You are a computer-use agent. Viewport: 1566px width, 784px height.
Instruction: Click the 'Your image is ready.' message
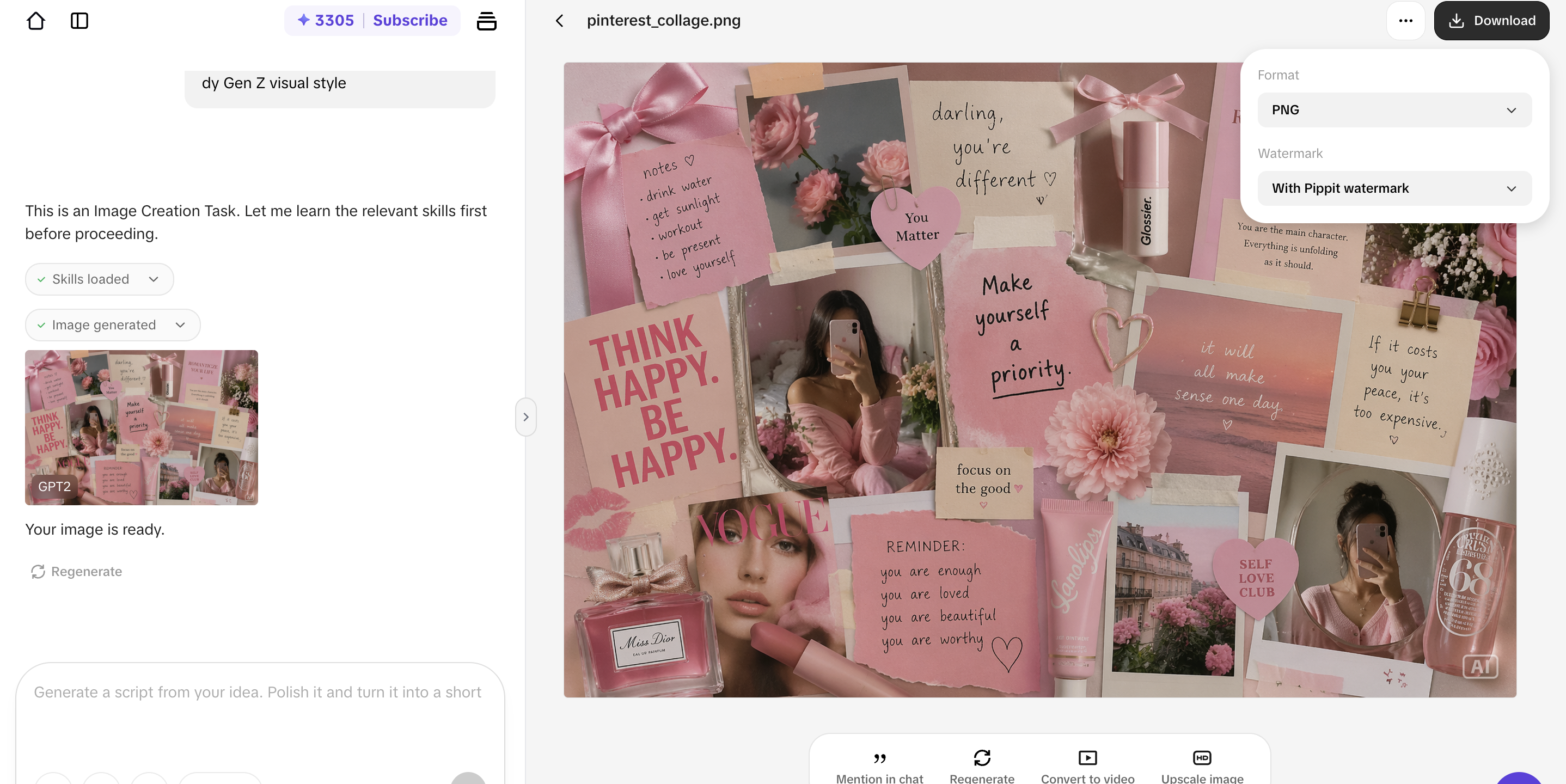pos(95,529)
